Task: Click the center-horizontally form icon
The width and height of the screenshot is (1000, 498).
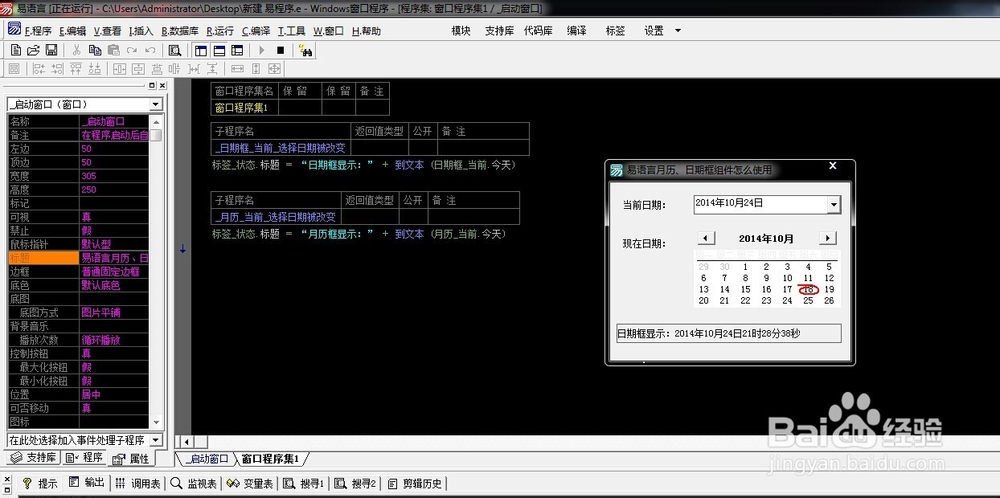Action: 119,68
